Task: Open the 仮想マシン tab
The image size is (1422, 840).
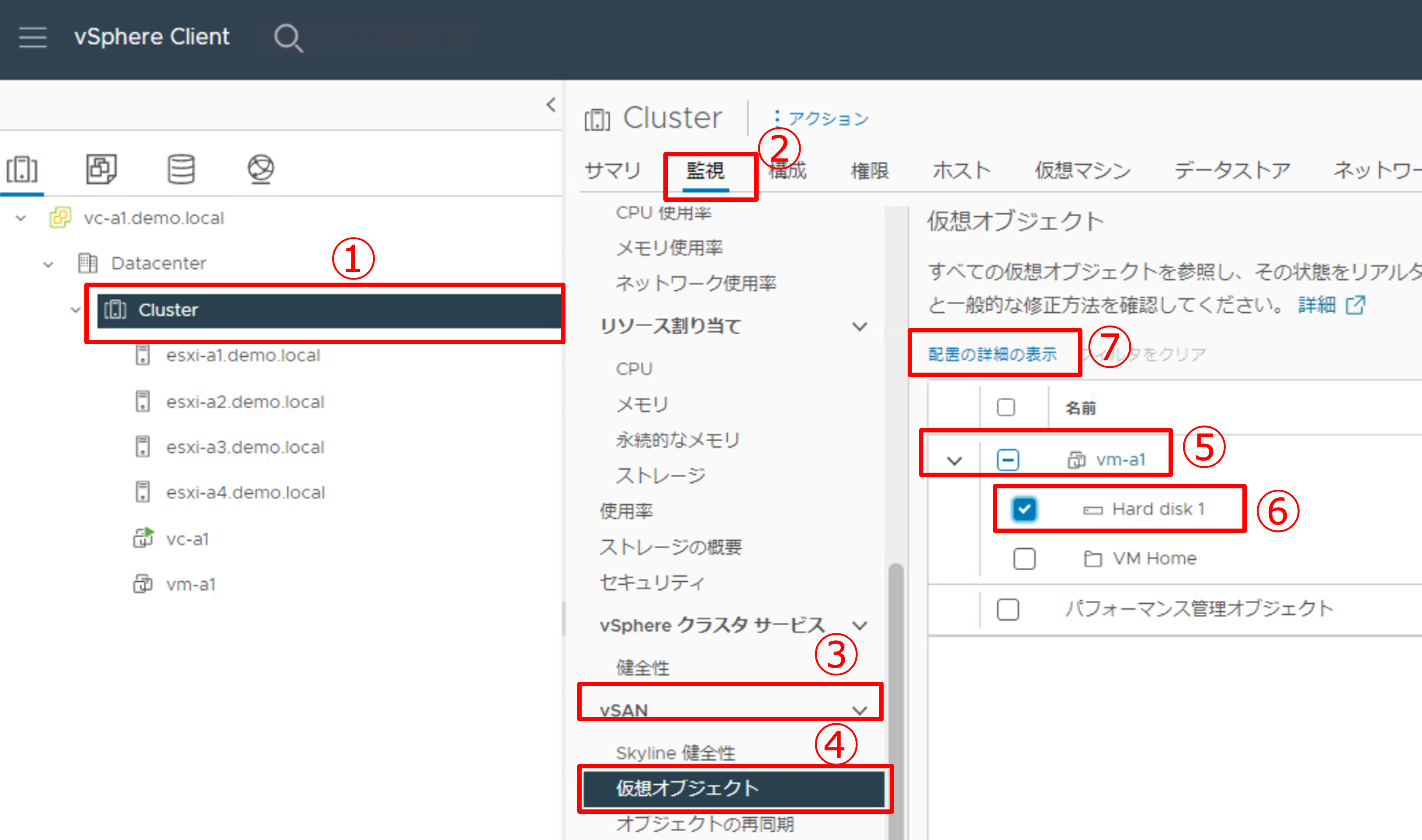Action: click(1083, 170)
